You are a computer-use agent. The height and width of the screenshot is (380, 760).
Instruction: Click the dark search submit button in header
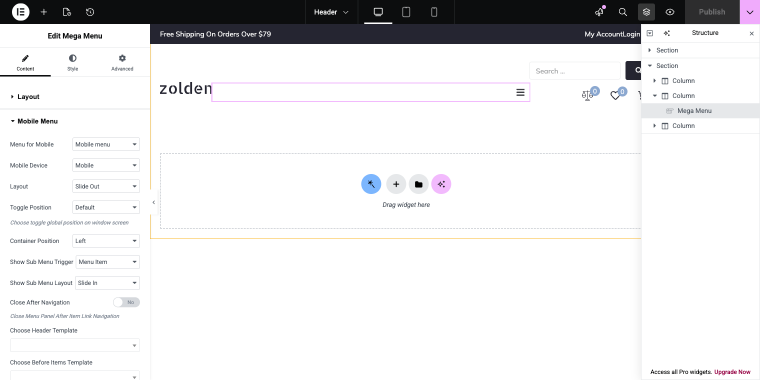pyautogui.click(x=633, y=71)
